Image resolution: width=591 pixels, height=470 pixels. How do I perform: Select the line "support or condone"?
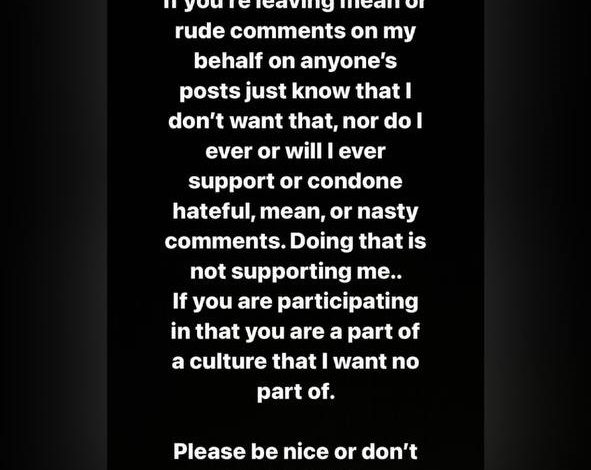point(295,182)
